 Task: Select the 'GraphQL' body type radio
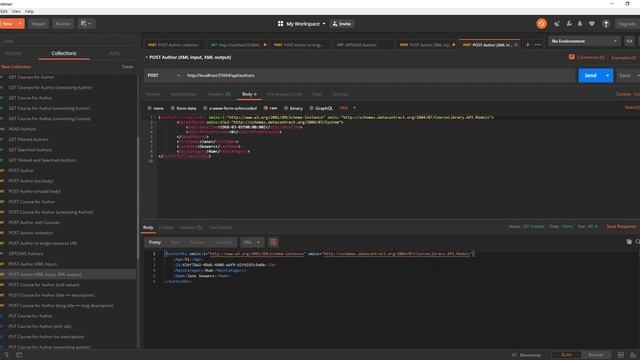coord(311,108)
